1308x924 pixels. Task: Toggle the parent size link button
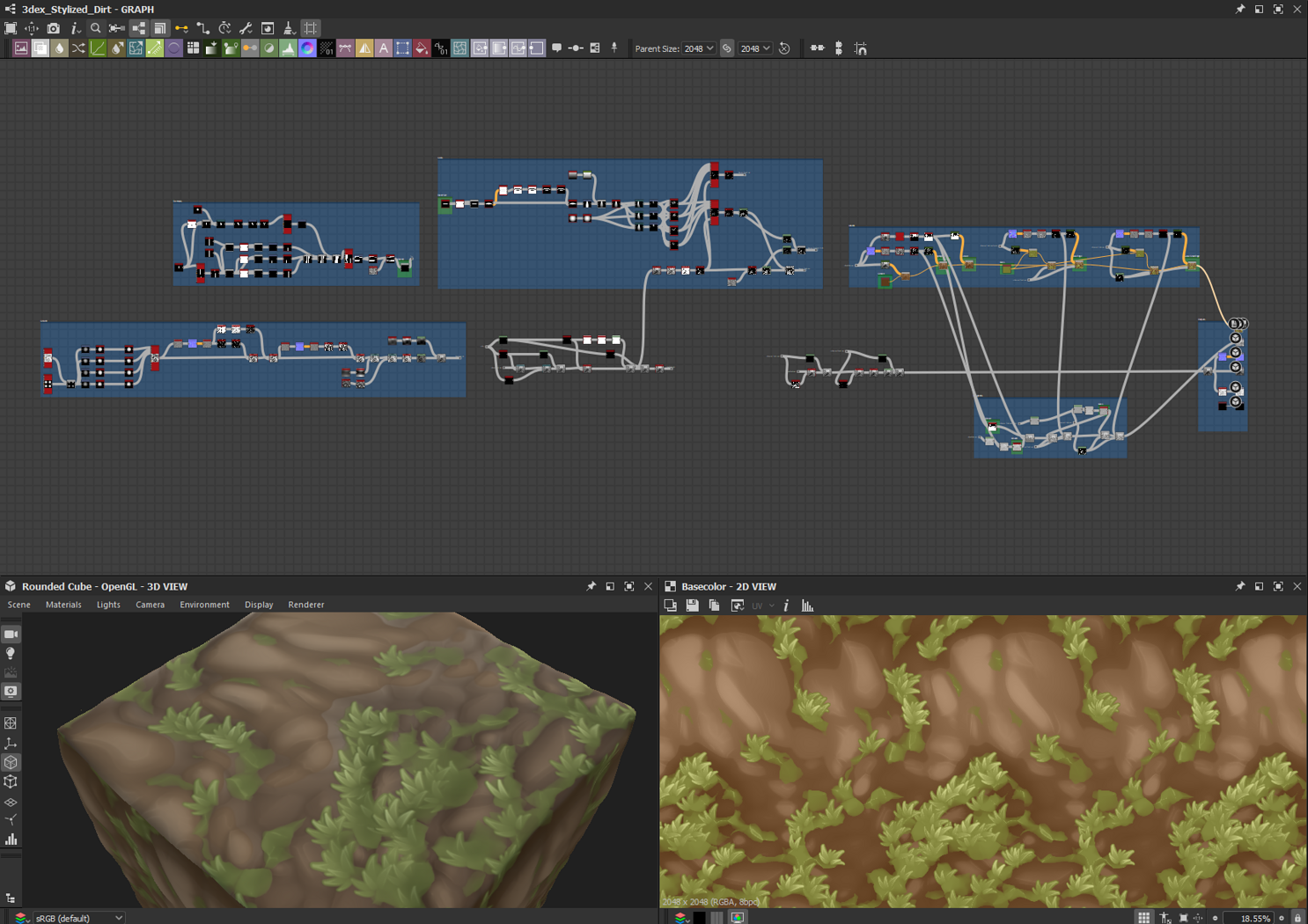(x=727, y=48)
